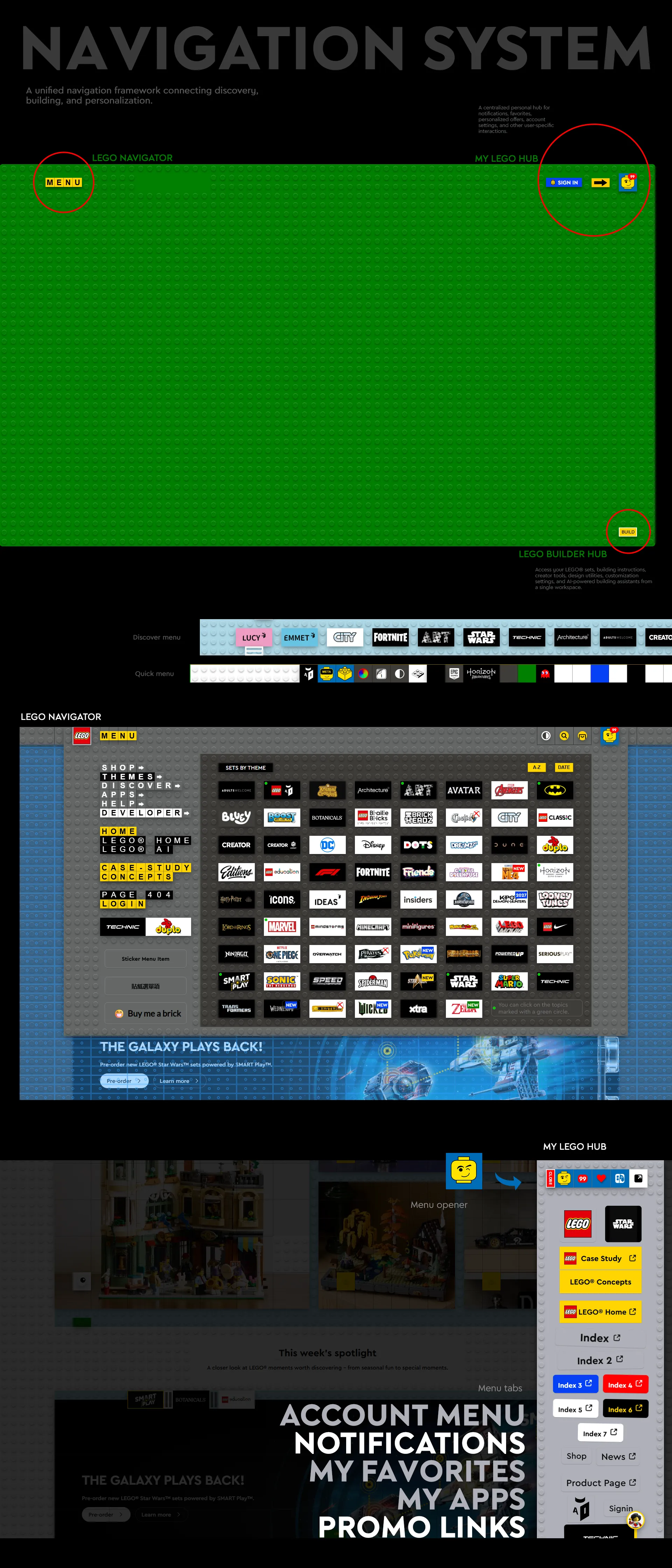
Task: Select the green swatch in Quick menu
Action: pos(526,674)
